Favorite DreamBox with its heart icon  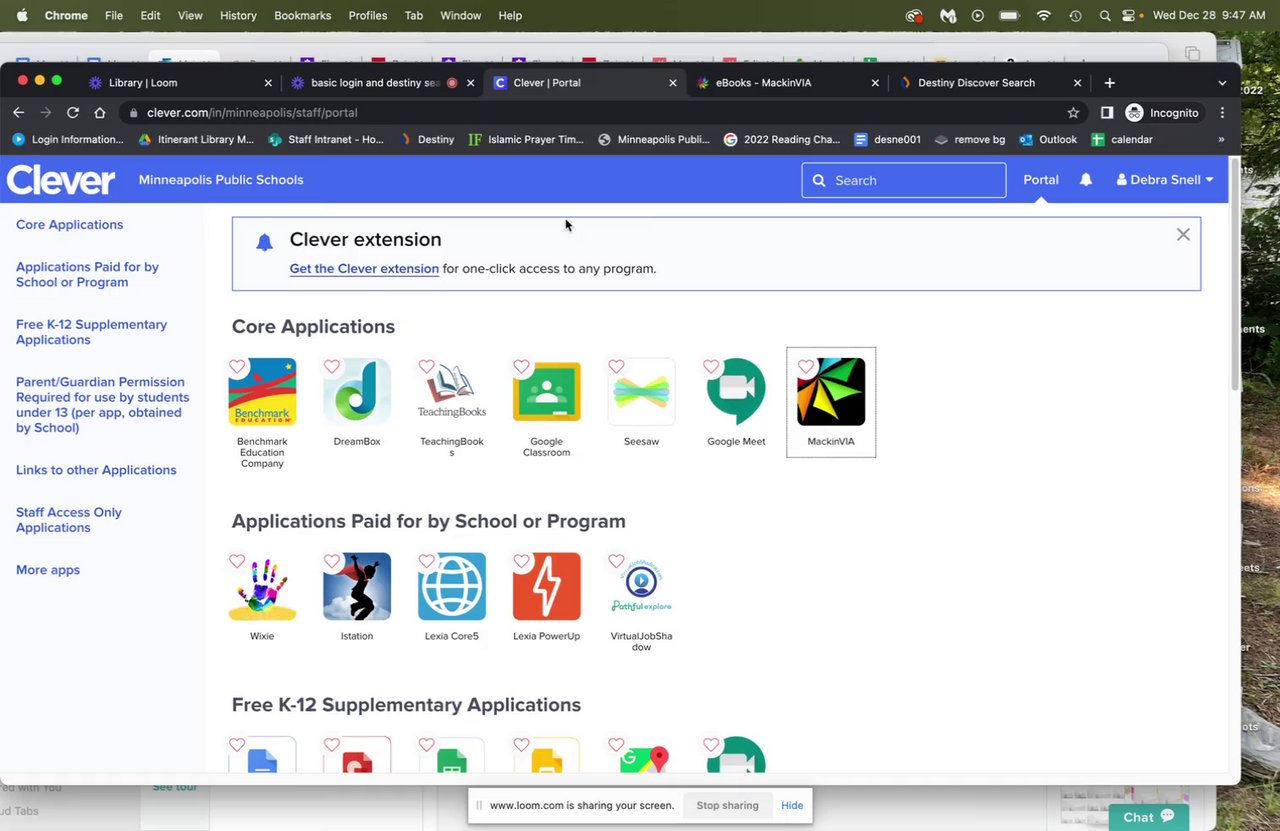[332, 367]
